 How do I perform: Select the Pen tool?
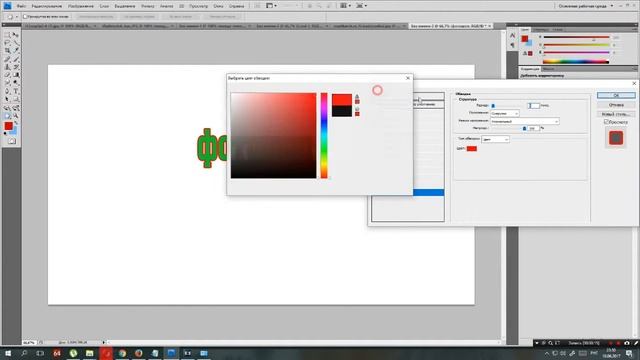click(x=7, y=91)
